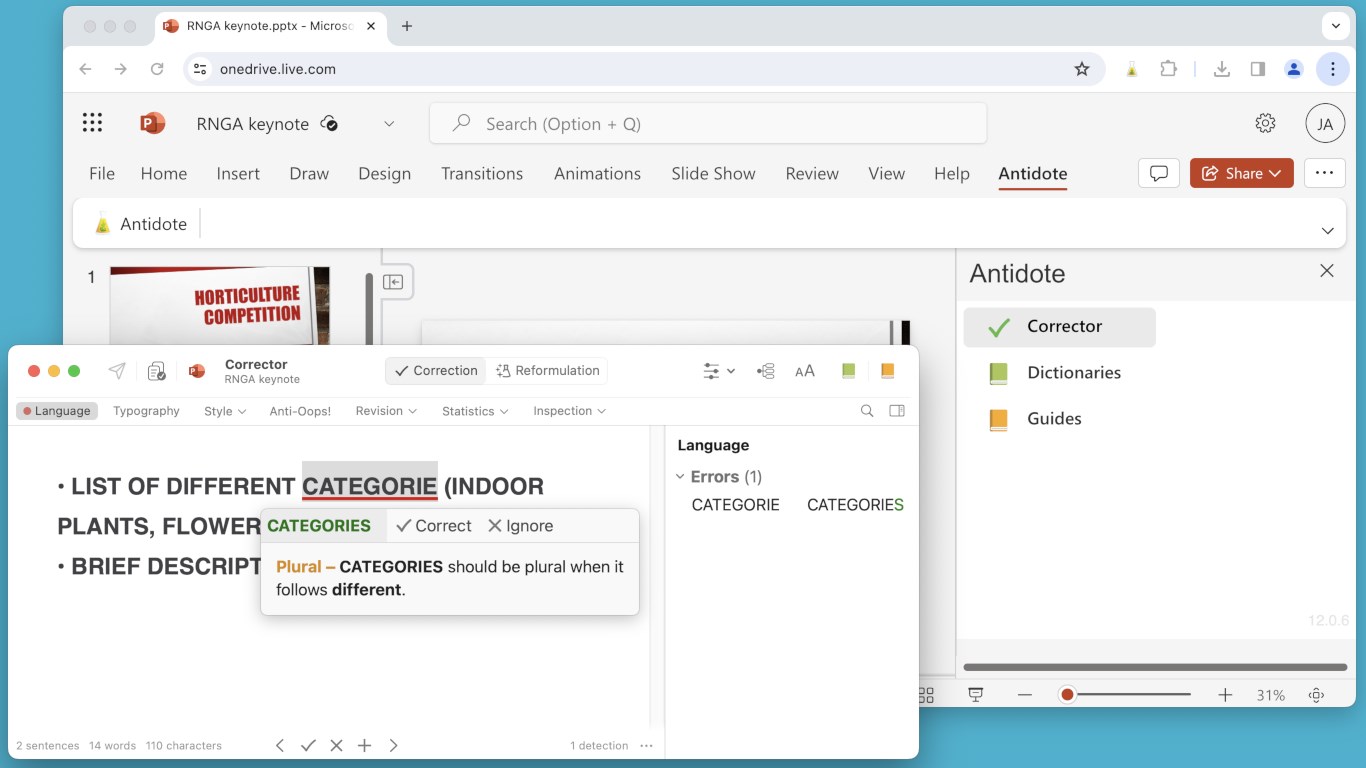Apply correction with bottom checkmark icon
This screenshot has width=1366, height=768.
tap(308, 745)
